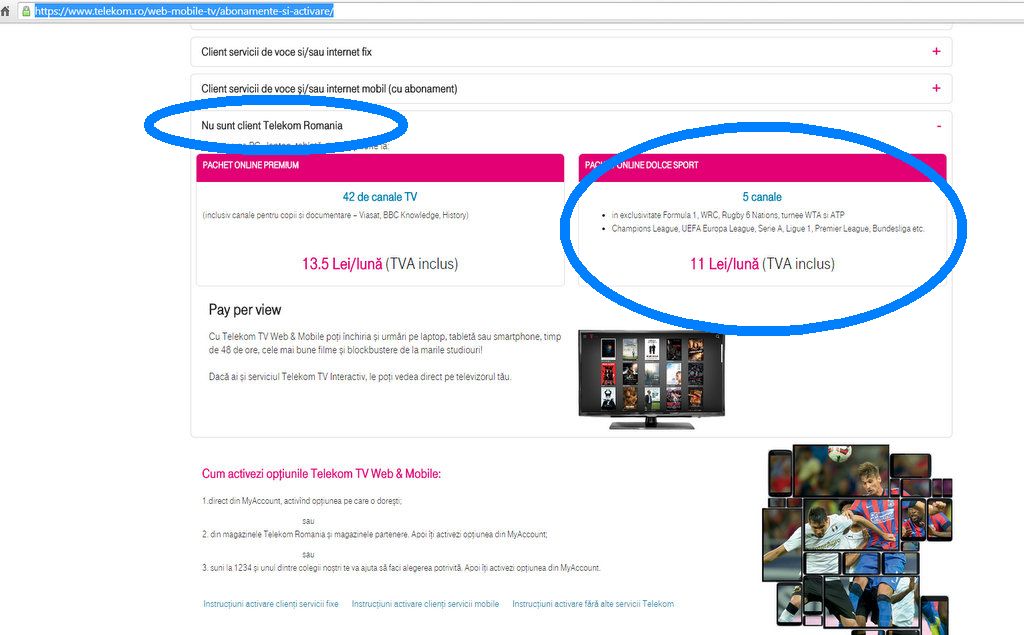Viewport: 1024px width, 635px height.
Task: Select the telekom.ro URL in address bar
Action: coord(184,11)
